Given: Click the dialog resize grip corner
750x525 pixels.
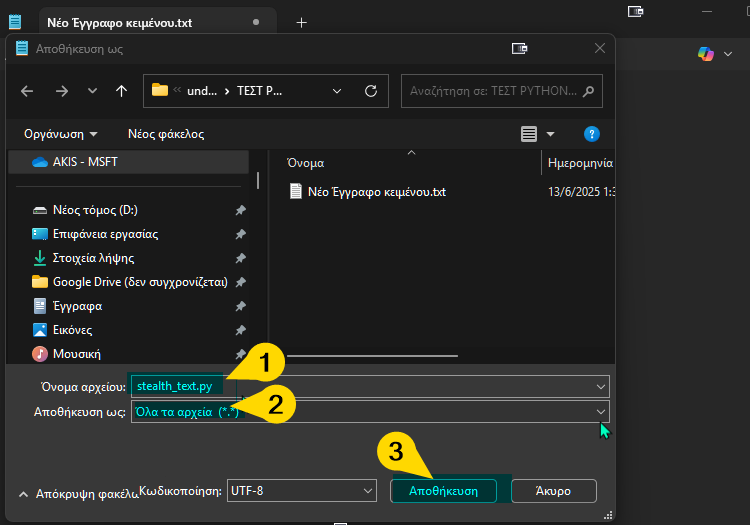Looking at the screenshot, I should click(608, 515).
